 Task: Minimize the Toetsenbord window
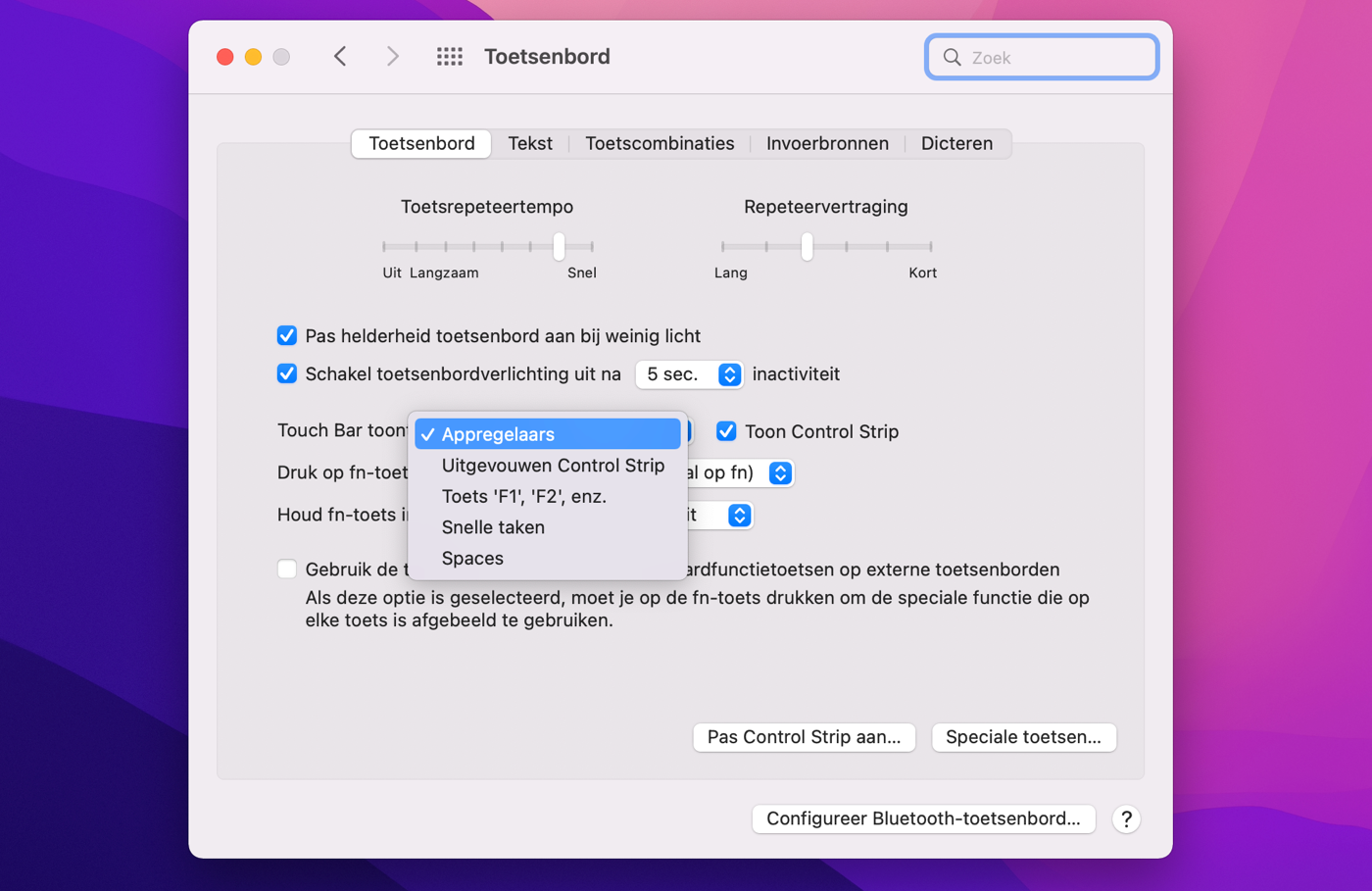(253, 57)
